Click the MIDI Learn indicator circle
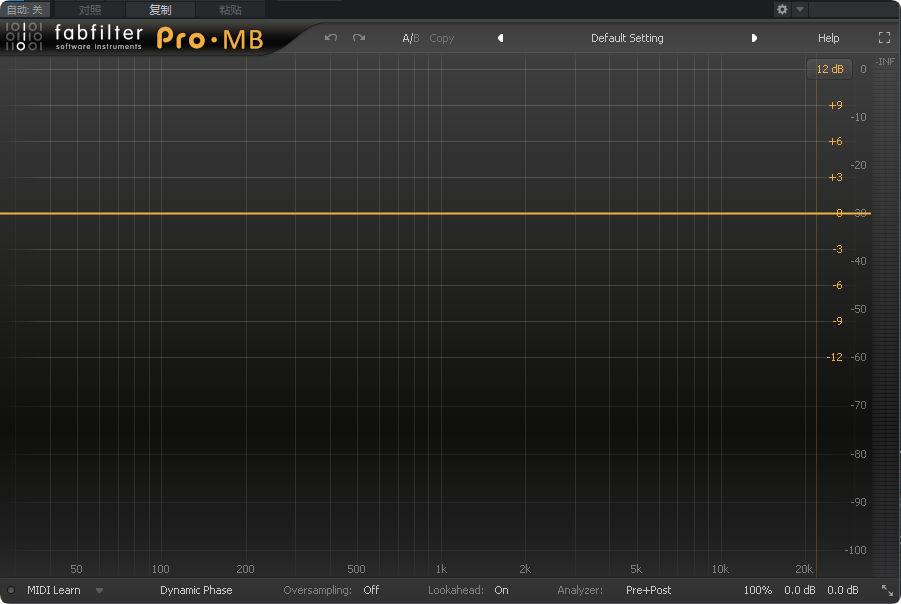The image size is (901, 604). tap(11, 590)
